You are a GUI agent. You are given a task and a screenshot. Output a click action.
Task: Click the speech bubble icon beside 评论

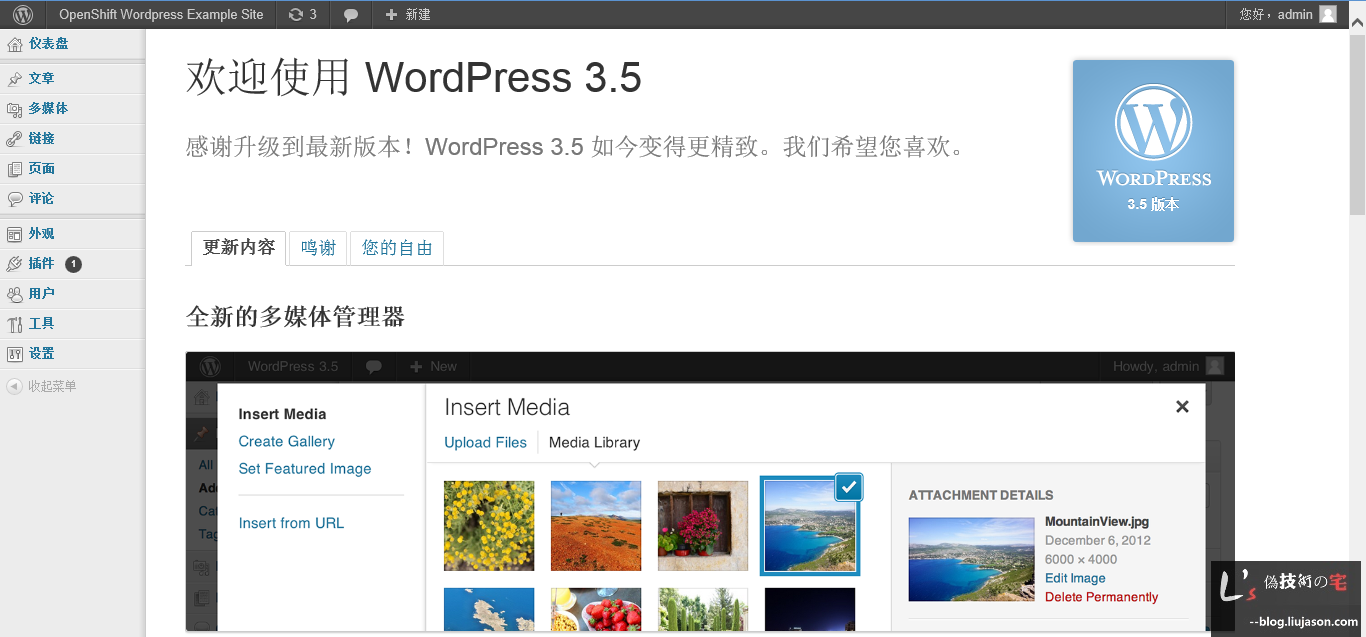(14, 199)
